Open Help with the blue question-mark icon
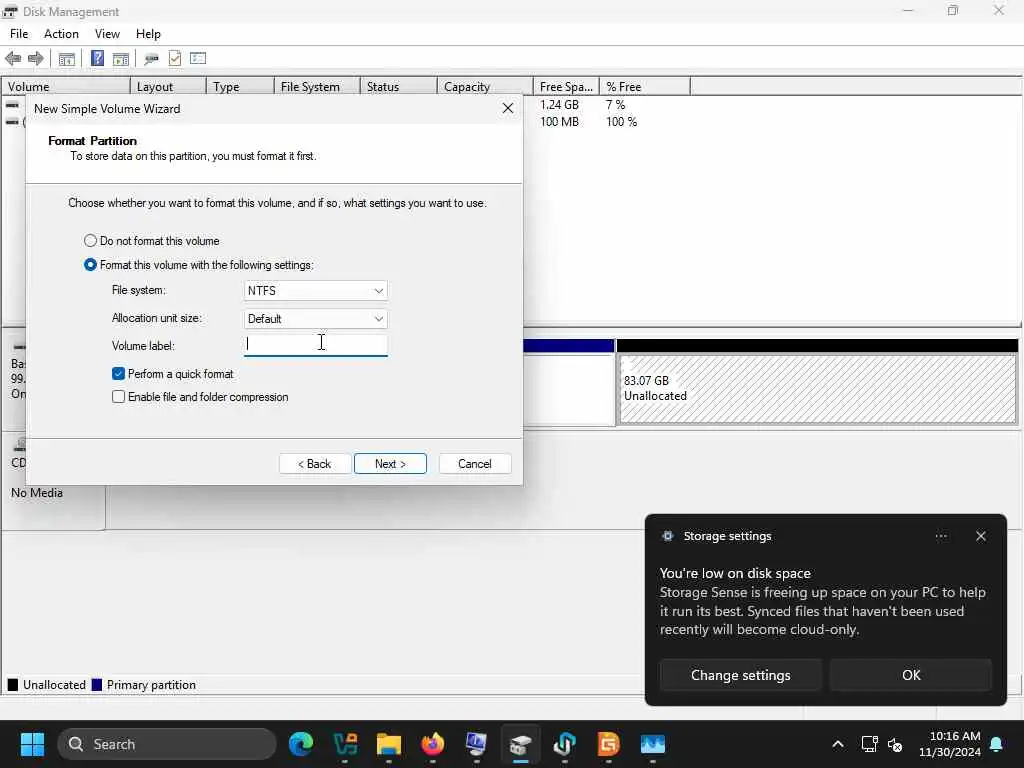This screenshot has width=1024, height=768. click(x=97, y=58)
